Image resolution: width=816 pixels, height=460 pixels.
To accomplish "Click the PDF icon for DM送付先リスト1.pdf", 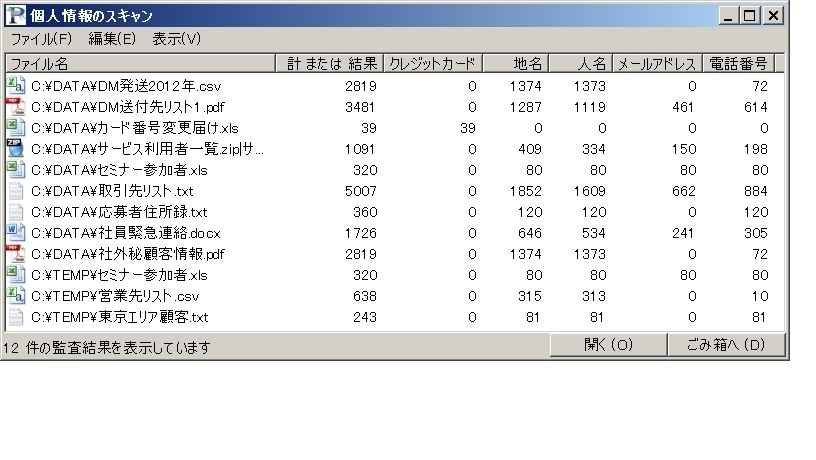I will coord(16,107).
